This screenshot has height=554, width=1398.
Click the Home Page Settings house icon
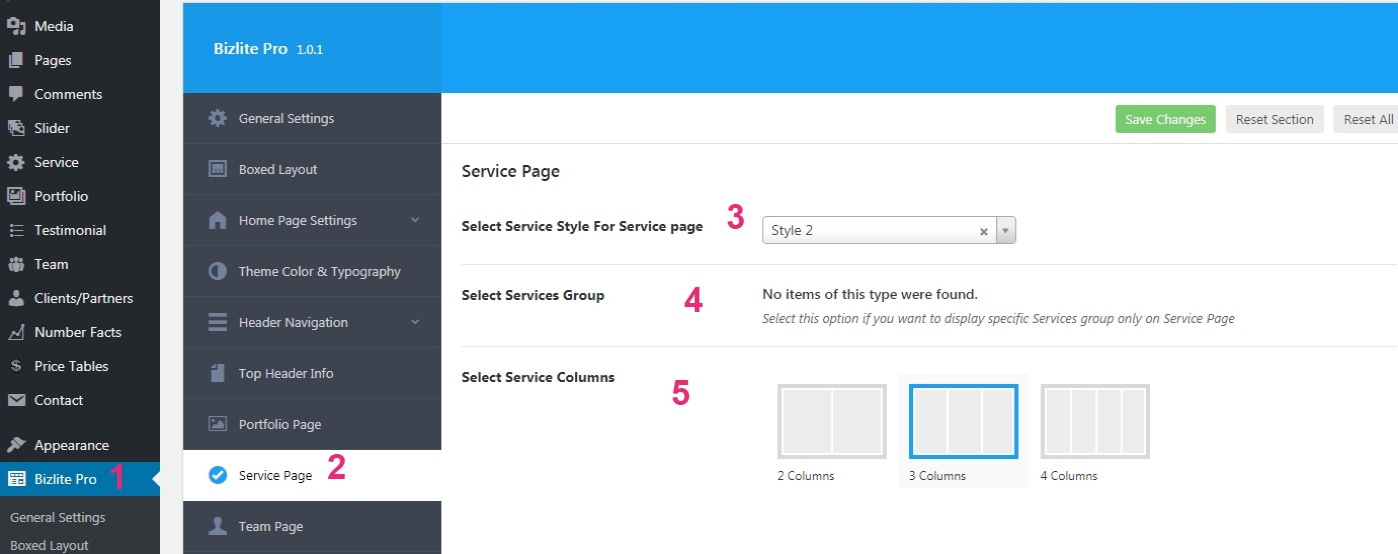217,220
